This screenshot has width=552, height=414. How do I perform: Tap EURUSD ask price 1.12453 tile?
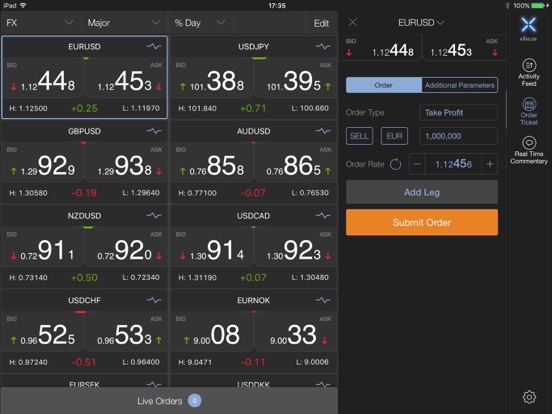pyautogui.click(x=126, y=78)
